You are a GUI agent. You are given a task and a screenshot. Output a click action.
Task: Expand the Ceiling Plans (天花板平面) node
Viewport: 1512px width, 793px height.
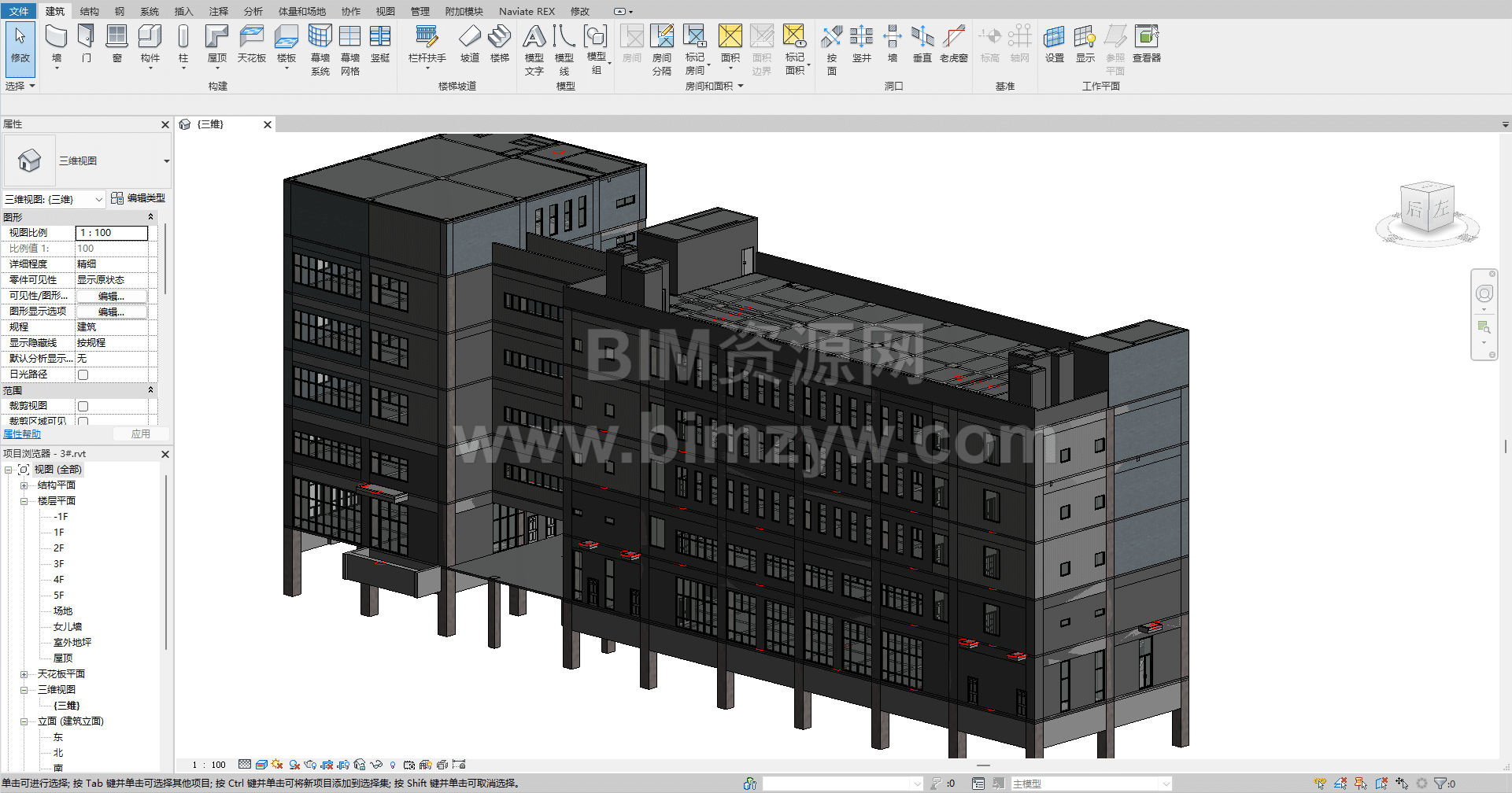[x=24, y=674]
